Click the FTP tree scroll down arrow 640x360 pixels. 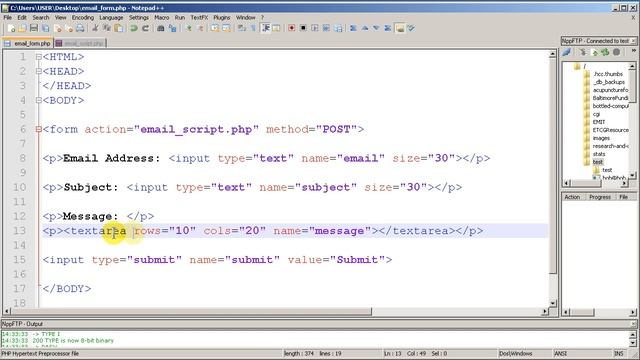pos(632,175)
